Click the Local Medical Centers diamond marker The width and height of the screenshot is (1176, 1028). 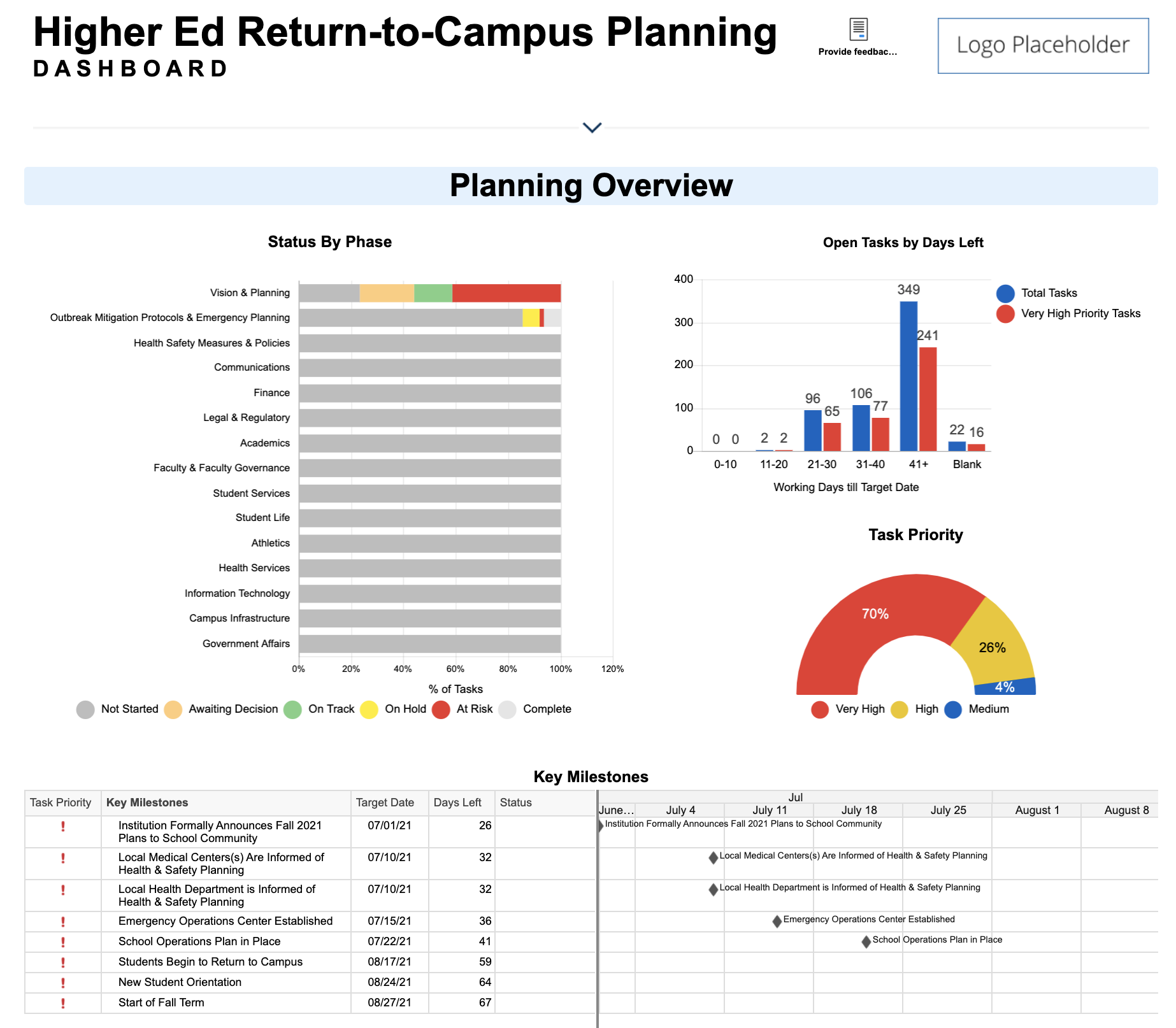713,857
